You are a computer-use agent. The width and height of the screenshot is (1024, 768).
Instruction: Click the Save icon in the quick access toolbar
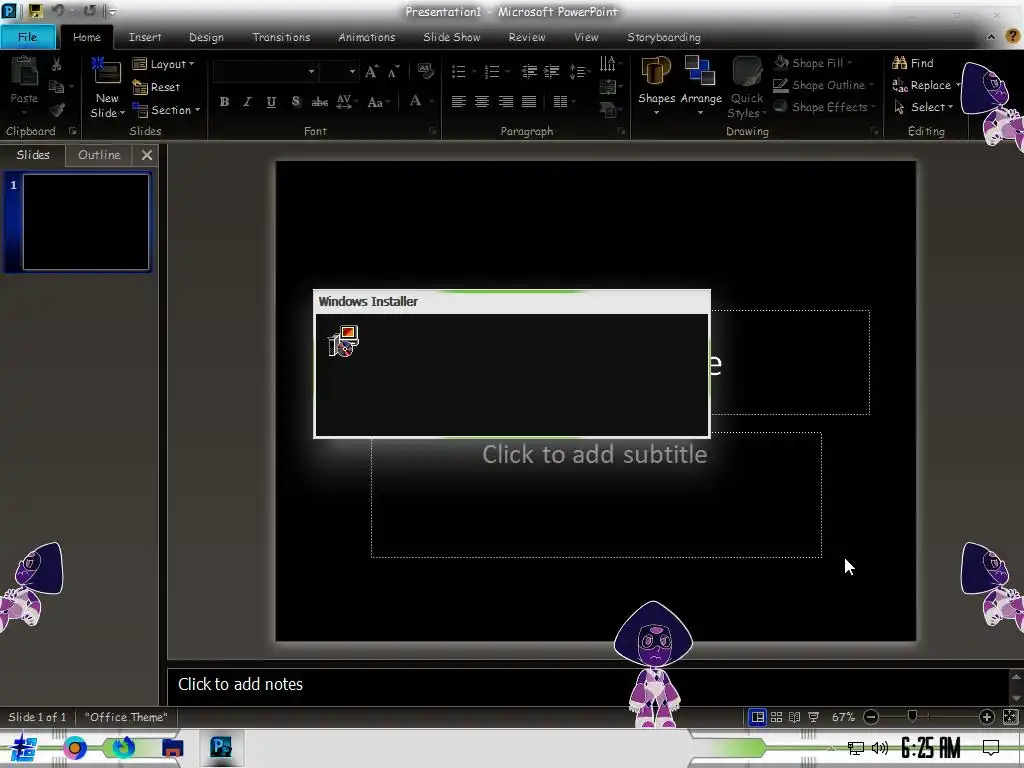pos(35,11)
